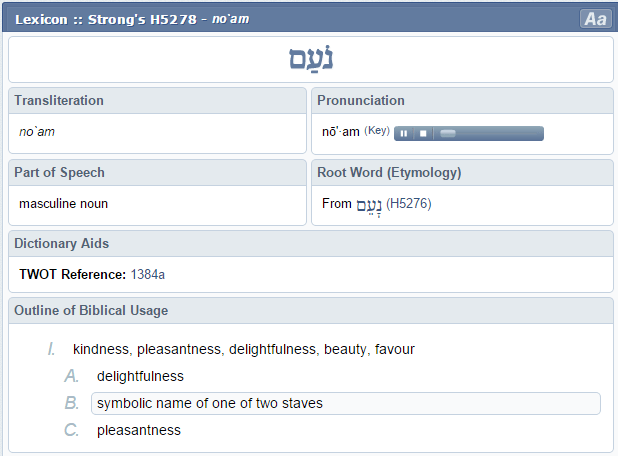The width and height of the screenshot is (618, 456).
Task: Click the masculine noun part of speech
Action: coord(63,204)
